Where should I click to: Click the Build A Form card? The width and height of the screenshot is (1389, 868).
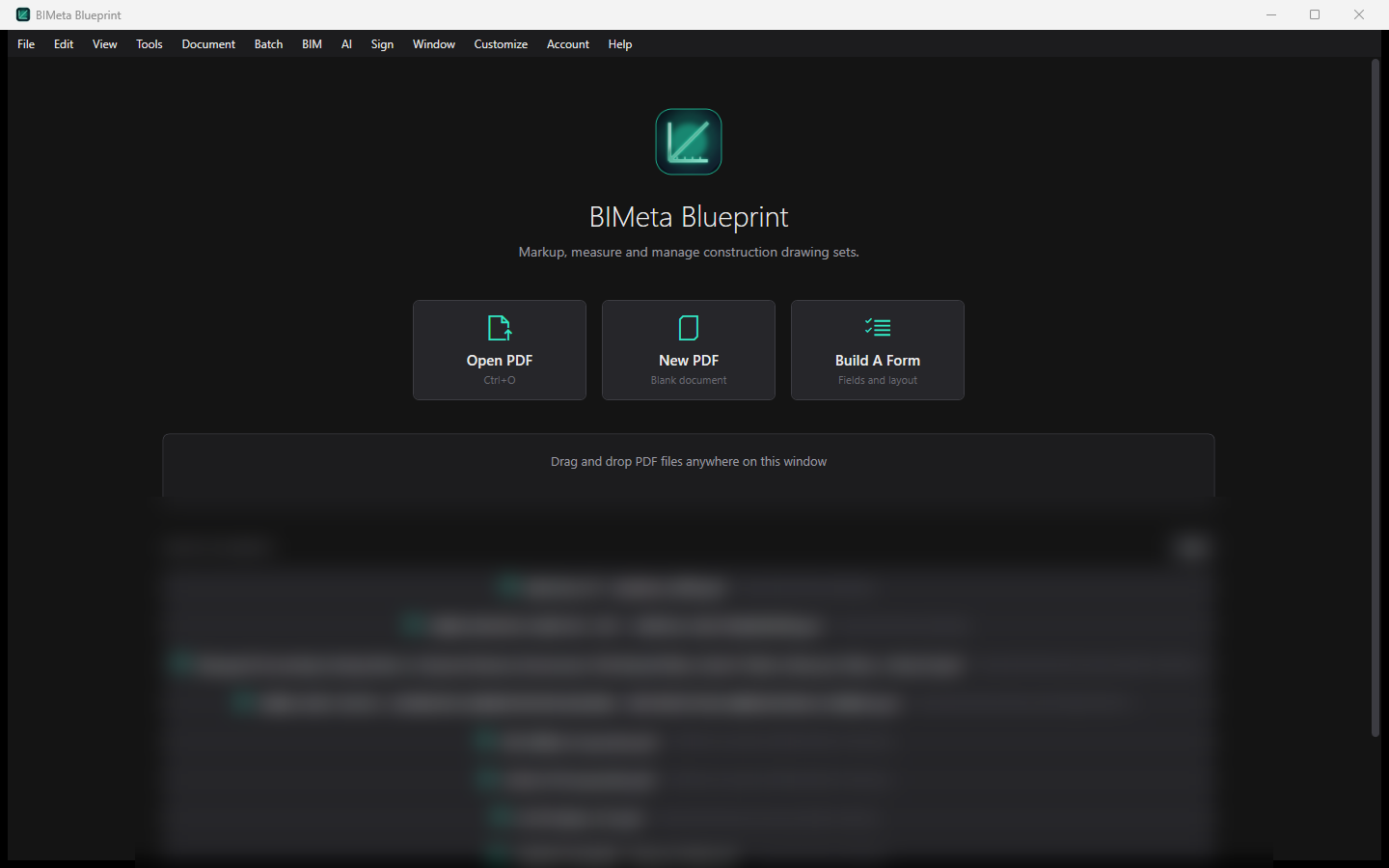point(878,350)
